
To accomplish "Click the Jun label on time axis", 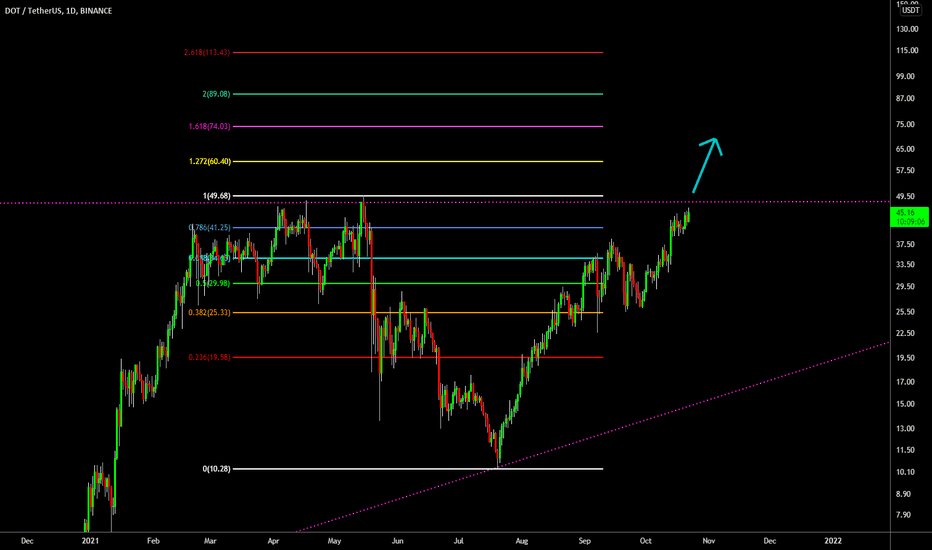I will coord(397,540).
